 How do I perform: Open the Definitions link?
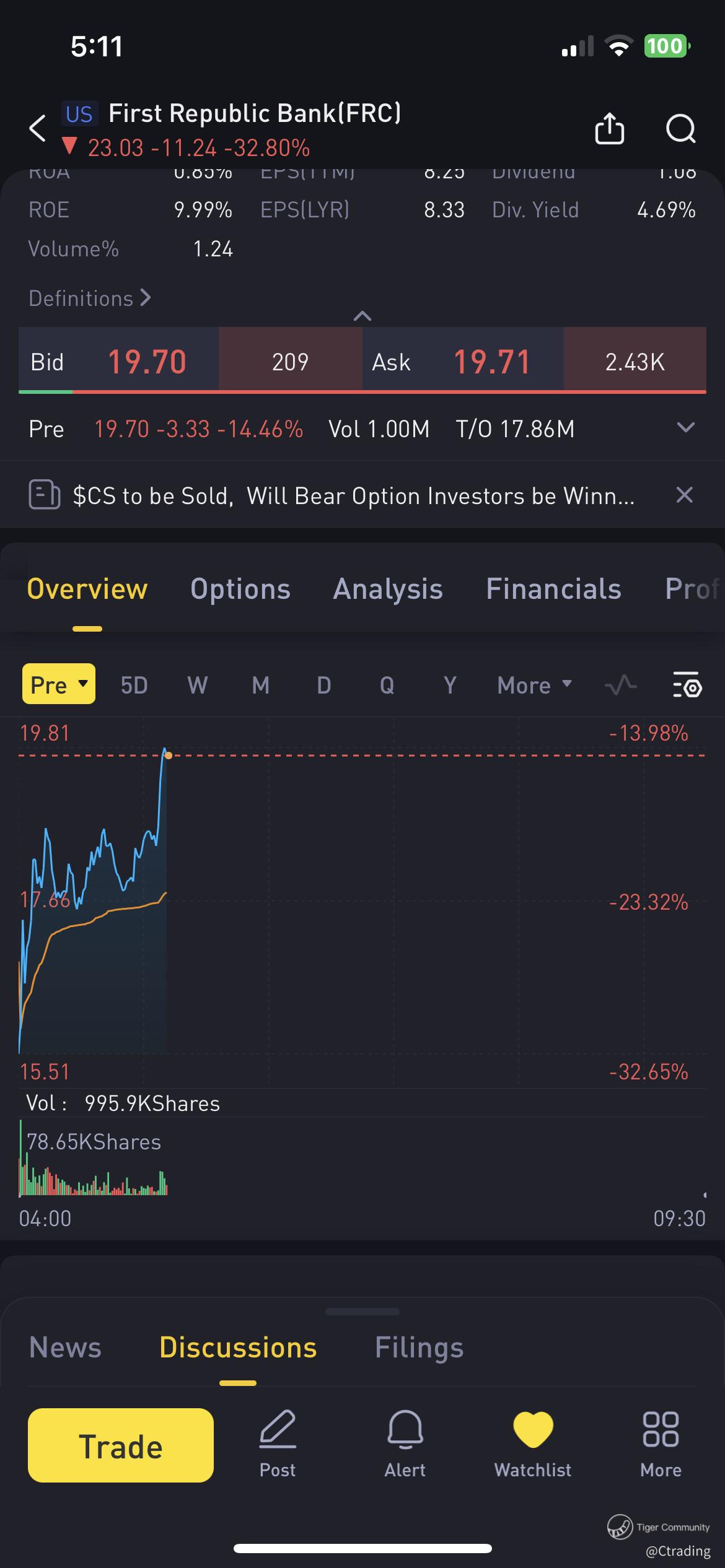pos(89,298)
